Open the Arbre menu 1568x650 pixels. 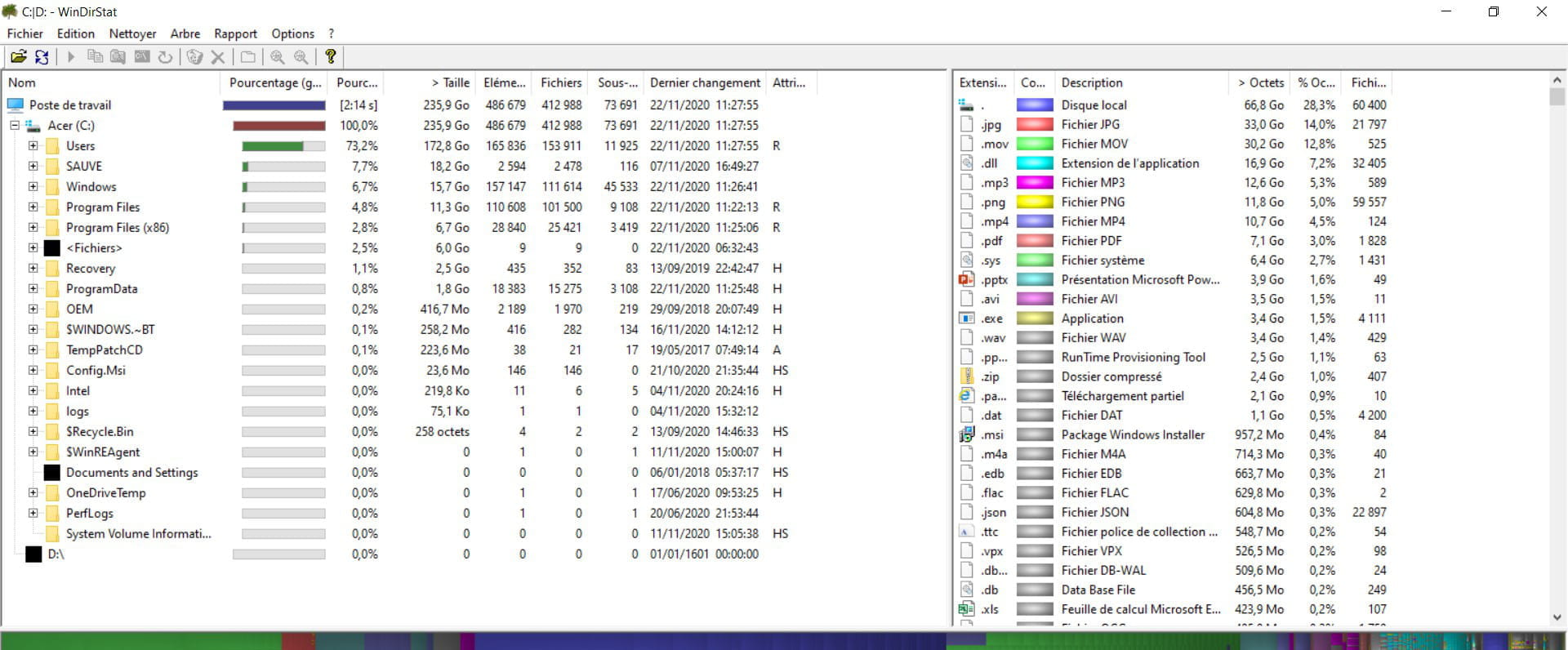(x=185, y=33)
